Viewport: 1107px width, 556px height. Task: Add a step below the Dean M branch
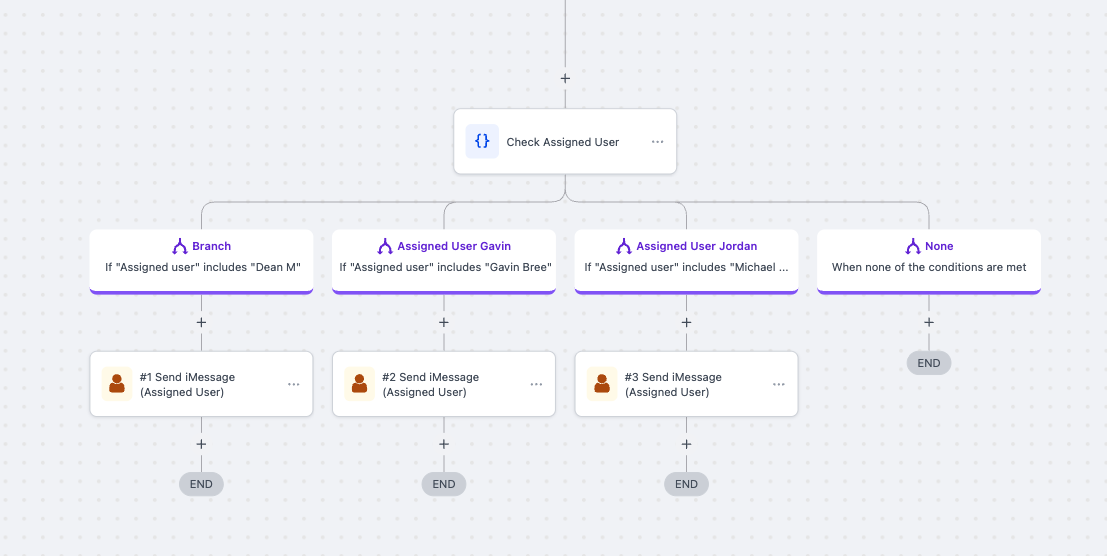[x=201, y=323]
